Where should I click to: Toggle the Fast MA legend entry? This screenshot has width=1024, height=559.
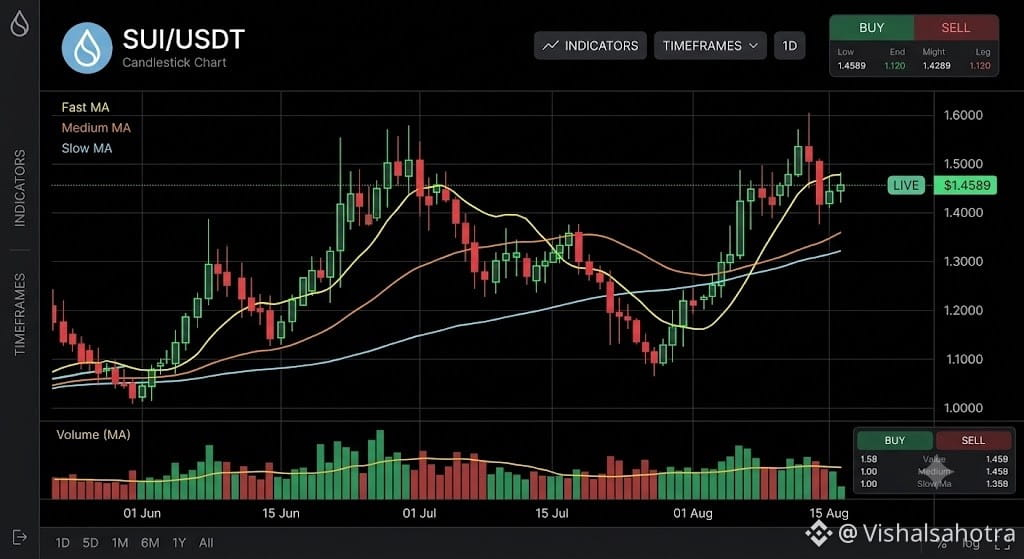[86, 107]
